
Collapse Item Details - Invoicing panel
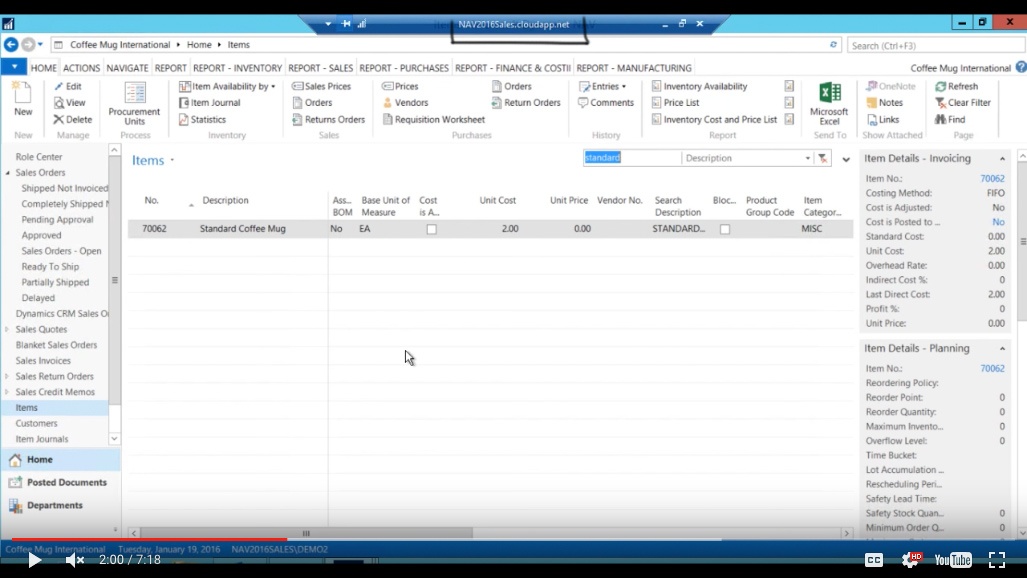pos(1002,159)
